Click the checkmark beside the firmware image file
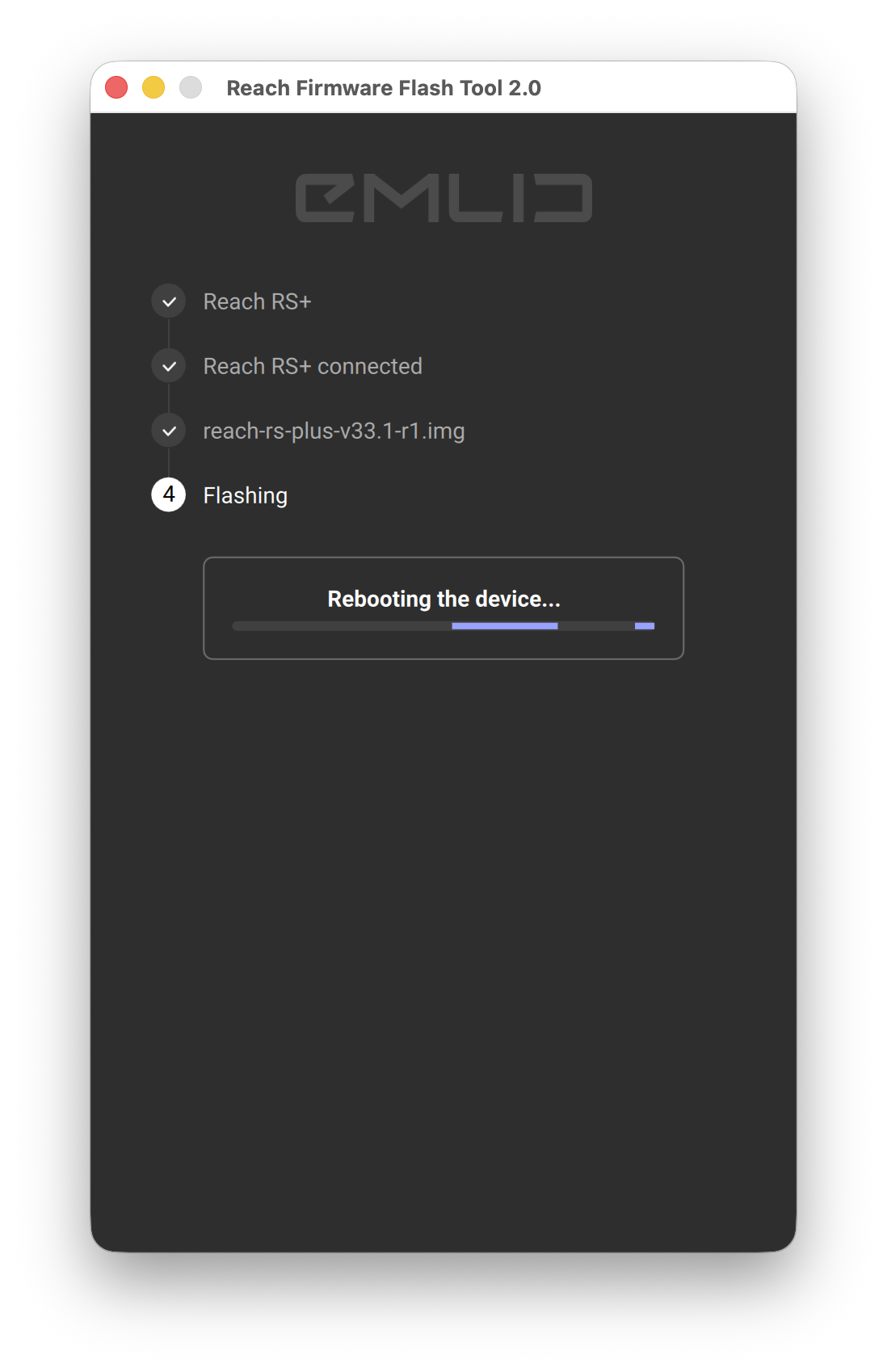This screenshot has height=1372, width=887. (x=169, y=431)
